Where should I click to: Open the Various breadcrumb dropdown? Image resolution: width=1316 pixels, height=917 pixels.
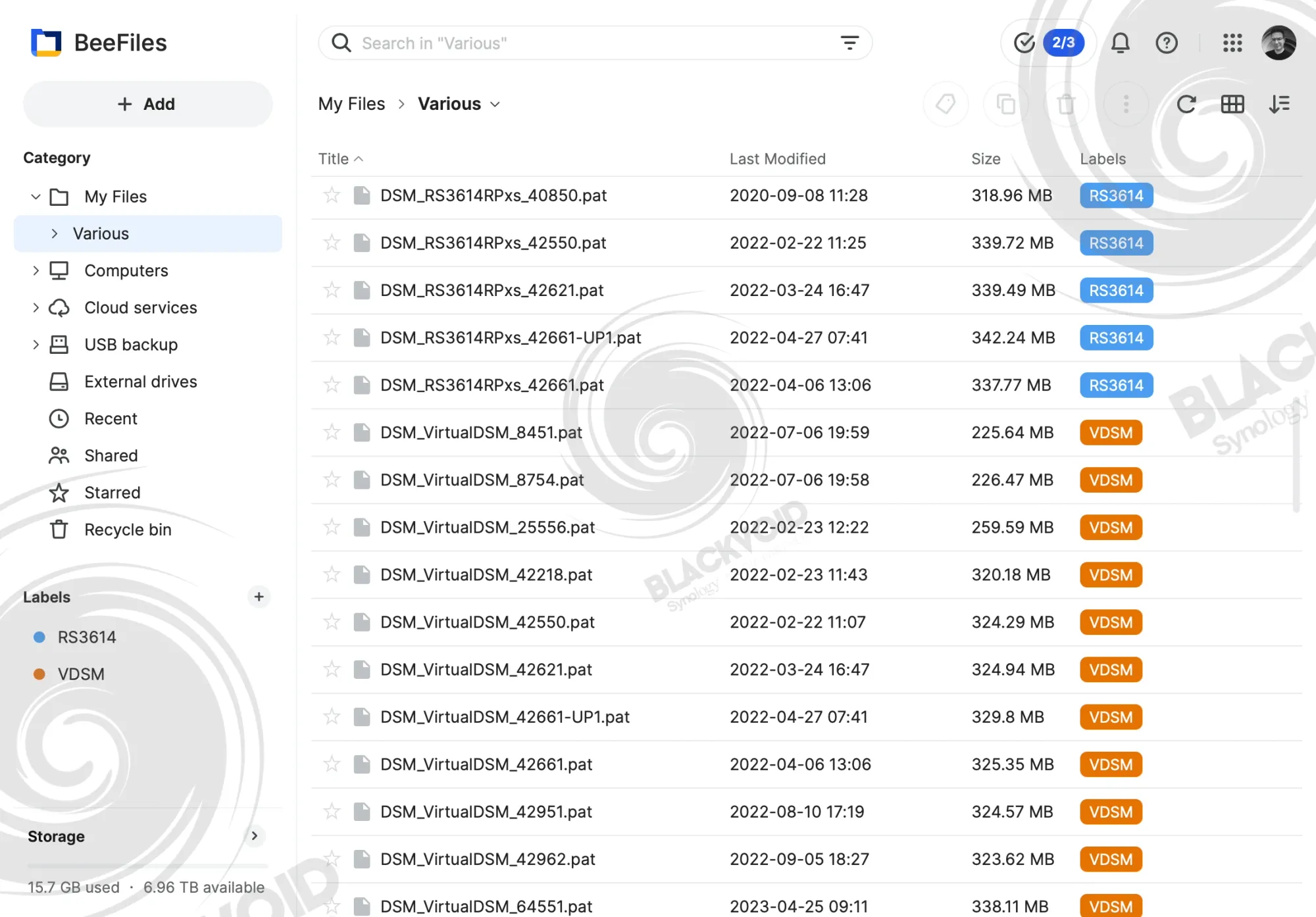pyautogui.click(x=495, y=104)
